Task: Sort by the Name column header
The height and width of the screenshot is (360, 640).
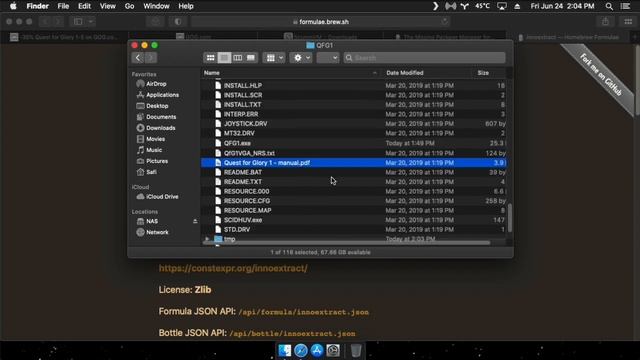Action: click(x=291, y=73)
